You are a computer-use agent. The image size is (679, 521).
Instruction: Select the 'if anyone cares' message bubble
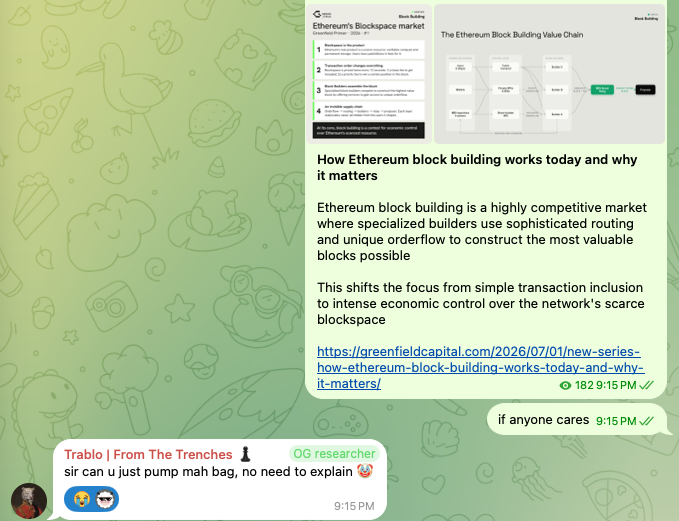click(576, 420)
